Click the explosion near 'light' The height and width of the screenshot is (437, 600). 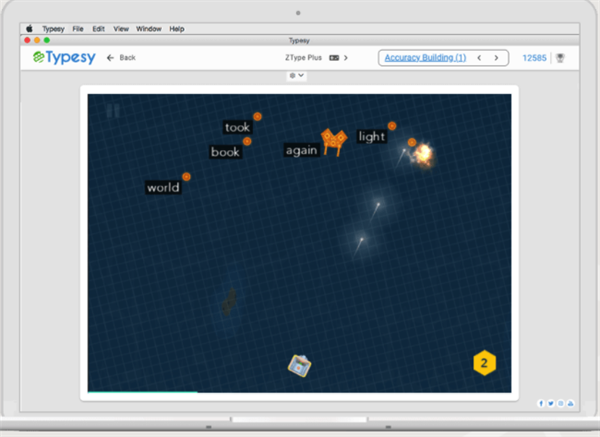click(423, 155)
